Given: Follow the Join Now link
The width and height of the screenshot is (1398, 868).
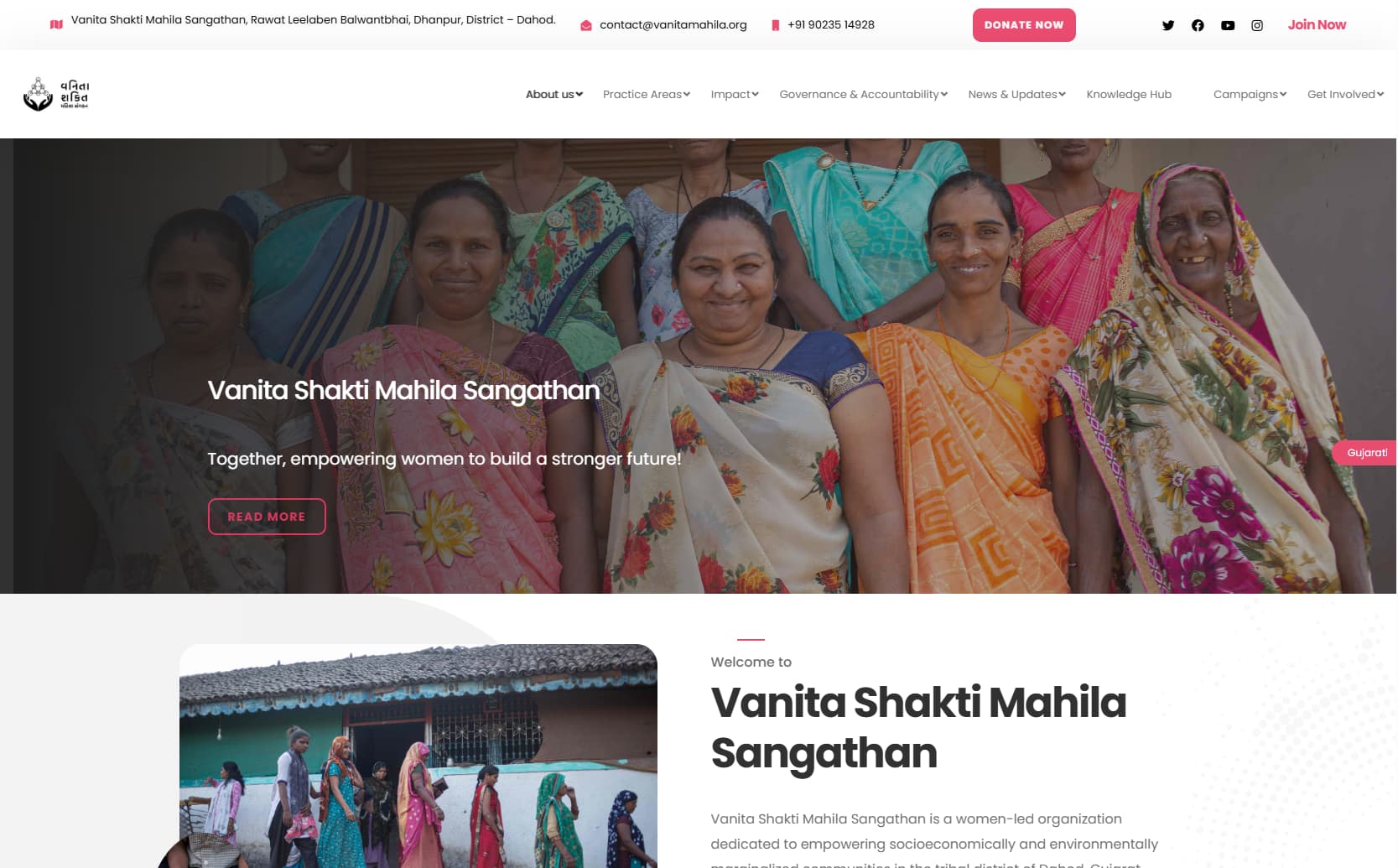Looking at the screenshot, I should pos(1317,25).
